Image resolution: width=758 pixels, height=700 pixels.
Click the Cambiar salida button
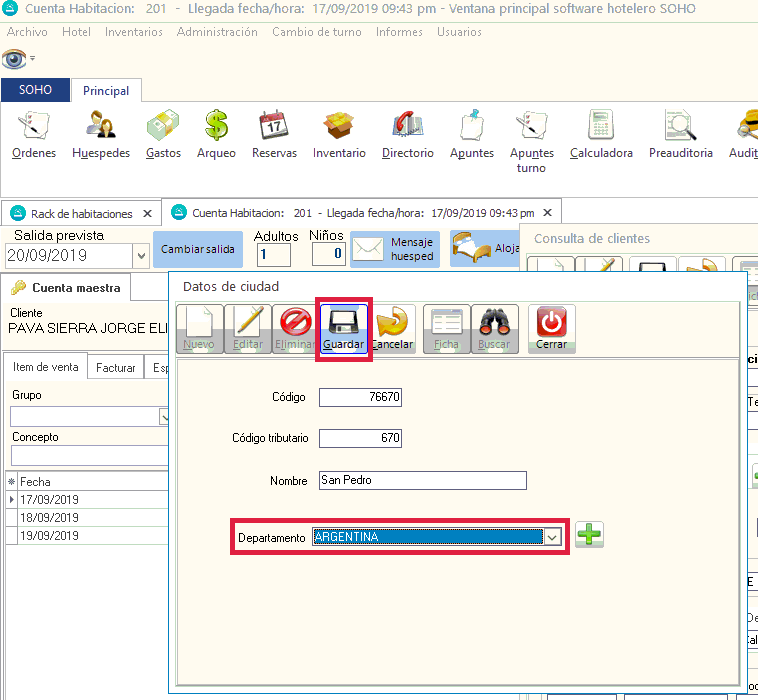coord(197,249)
